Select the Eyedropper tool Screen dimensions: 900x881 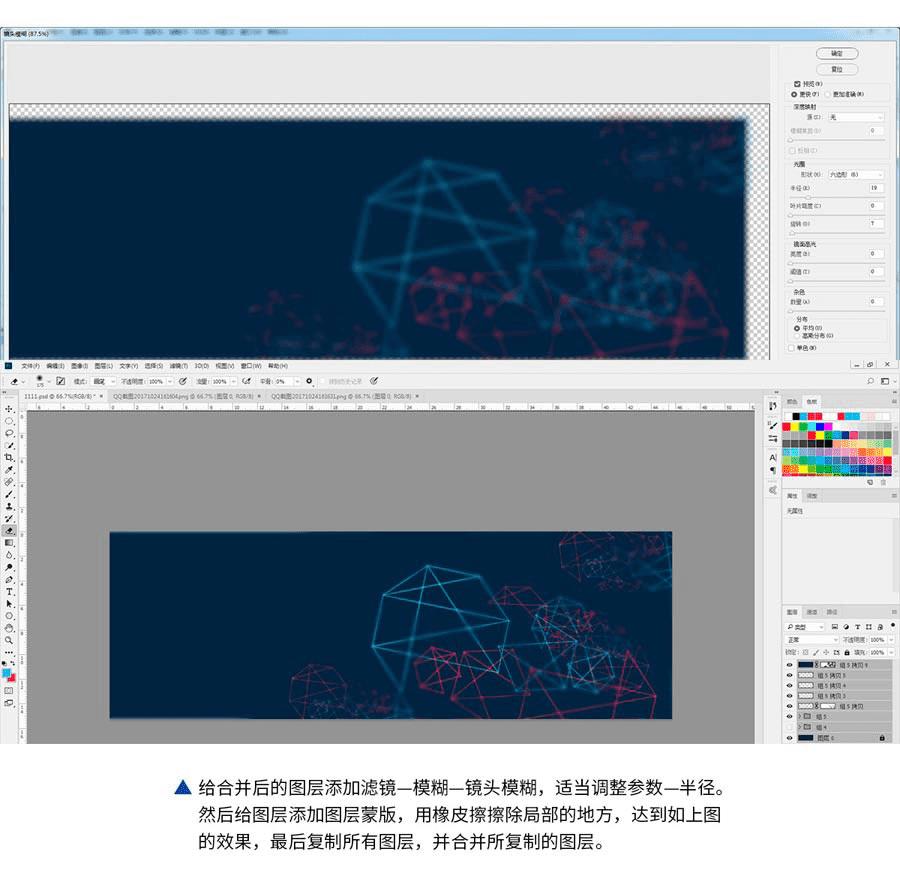click(x=9, y=469)
